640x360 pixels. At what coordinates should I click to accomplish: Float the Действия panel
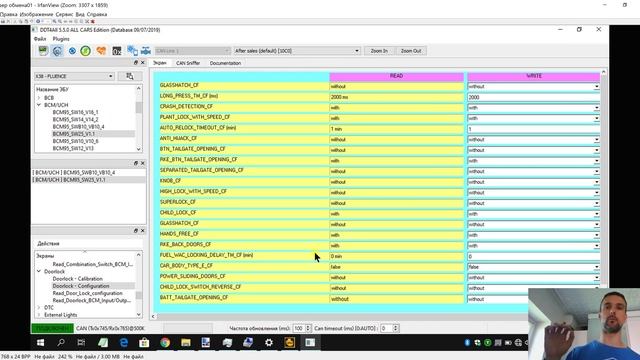(136, 231)
